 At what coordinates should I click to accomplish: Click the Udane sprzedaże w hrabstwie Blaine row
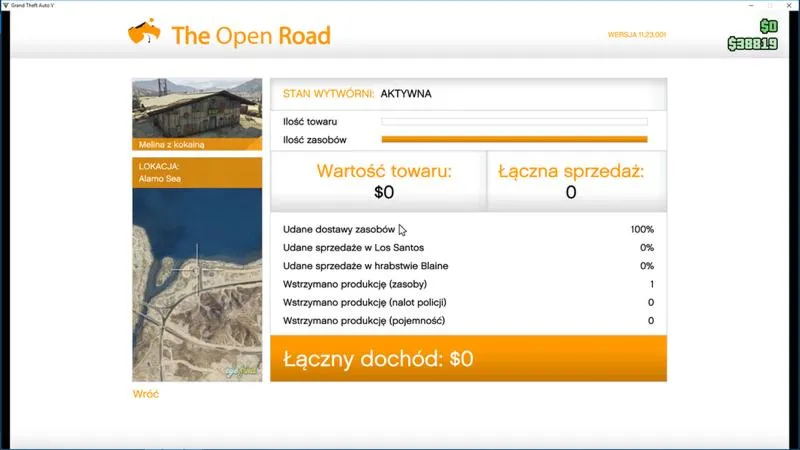point(468,266)
